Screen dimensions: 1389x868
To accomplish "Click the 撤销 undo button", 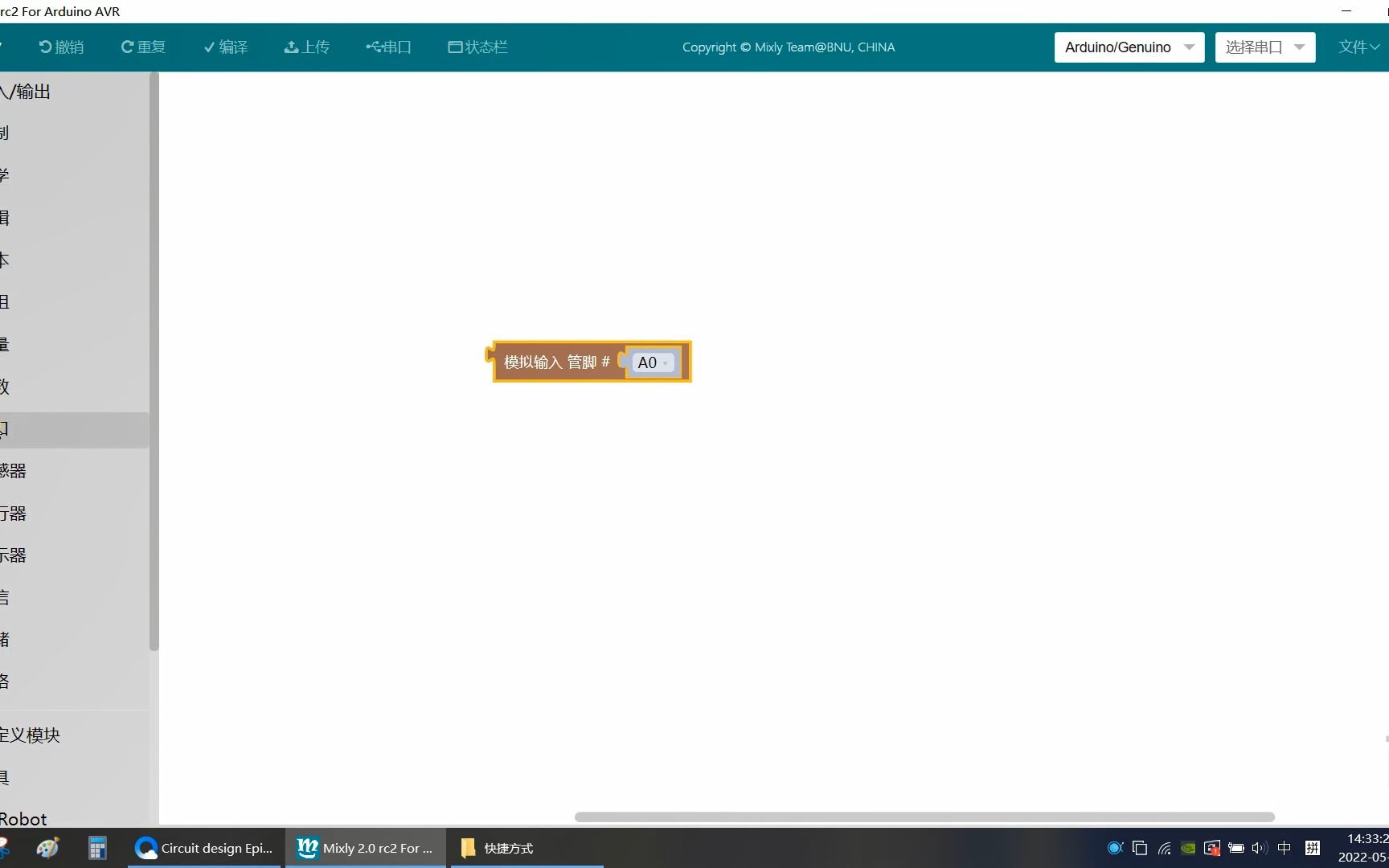I will pyautogui.click(x=61, y=47).
